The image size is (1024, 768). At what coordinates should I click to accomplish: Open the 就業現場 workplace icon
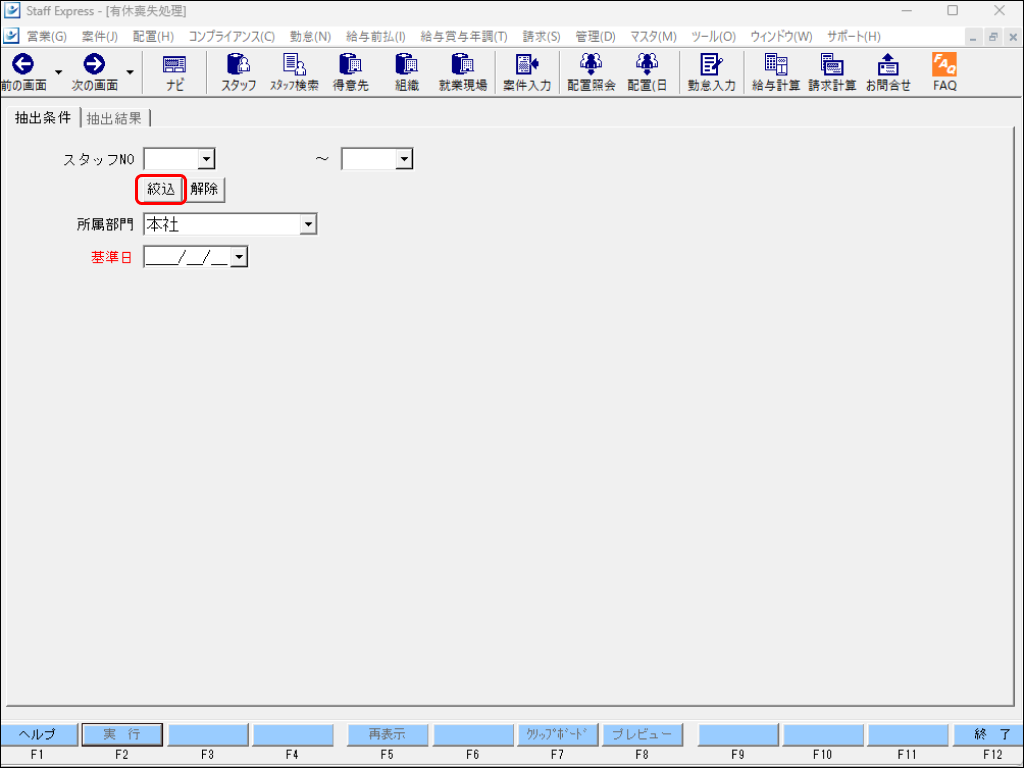coord(462,72)
